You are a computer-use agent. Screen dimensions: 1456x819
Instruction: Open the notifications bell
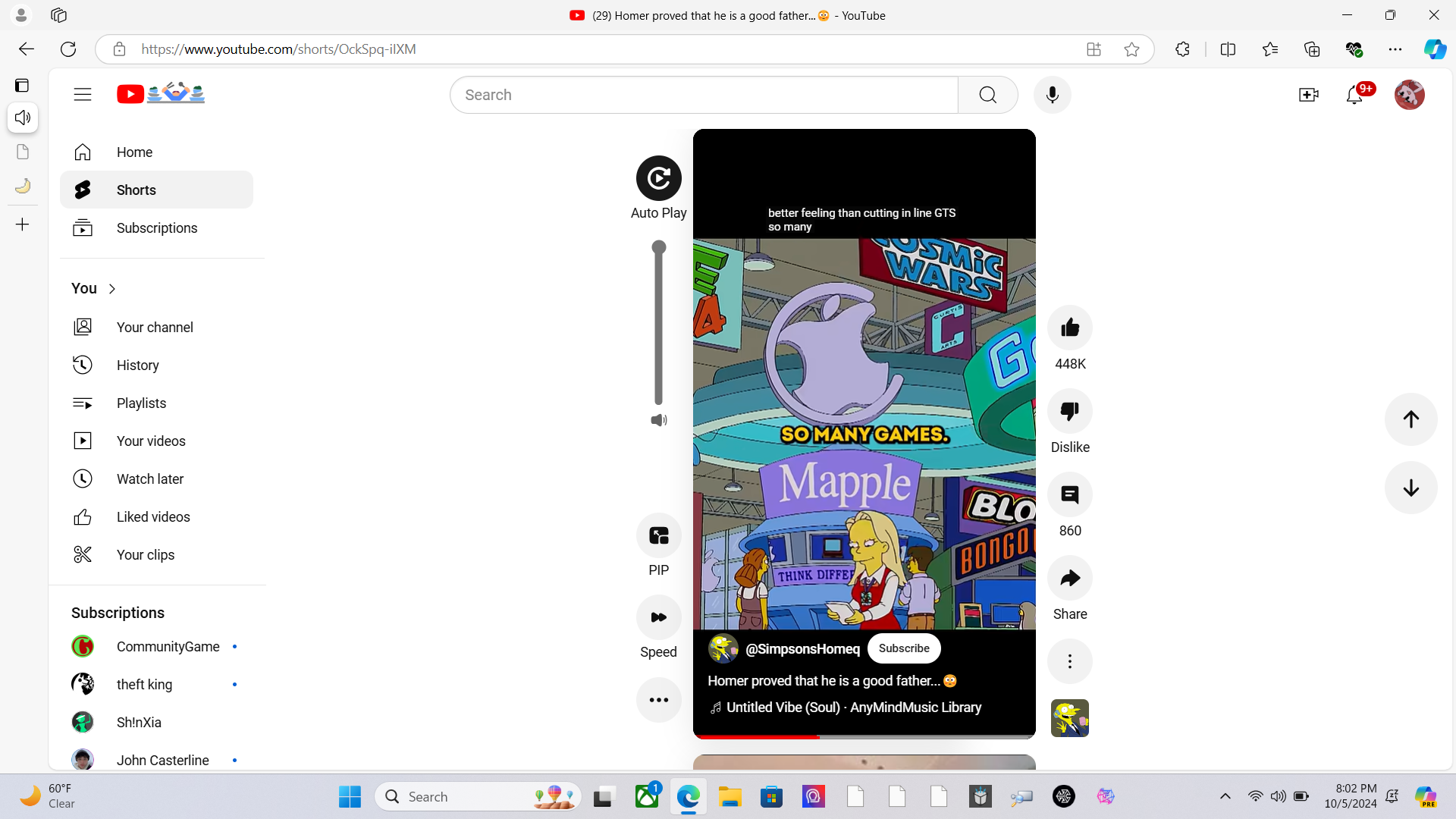pyautogui.click(x=1354, y=95)
